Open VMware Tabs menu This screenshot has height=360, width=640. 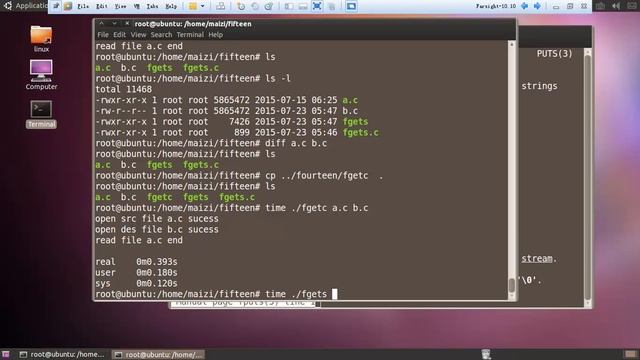(x=152, y=6)
